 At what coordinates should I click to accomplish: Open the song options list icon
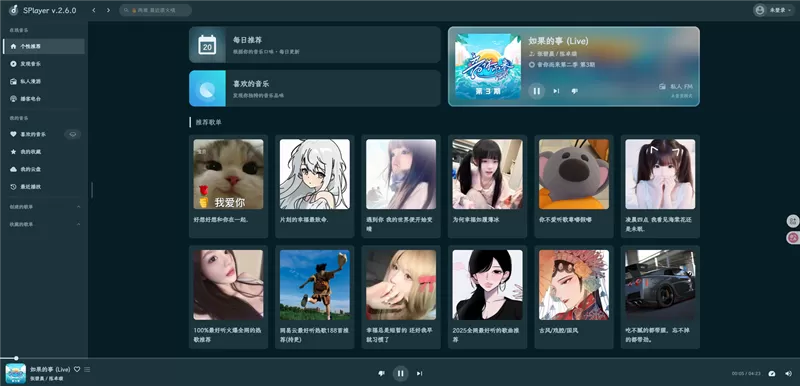click(87, 369)
